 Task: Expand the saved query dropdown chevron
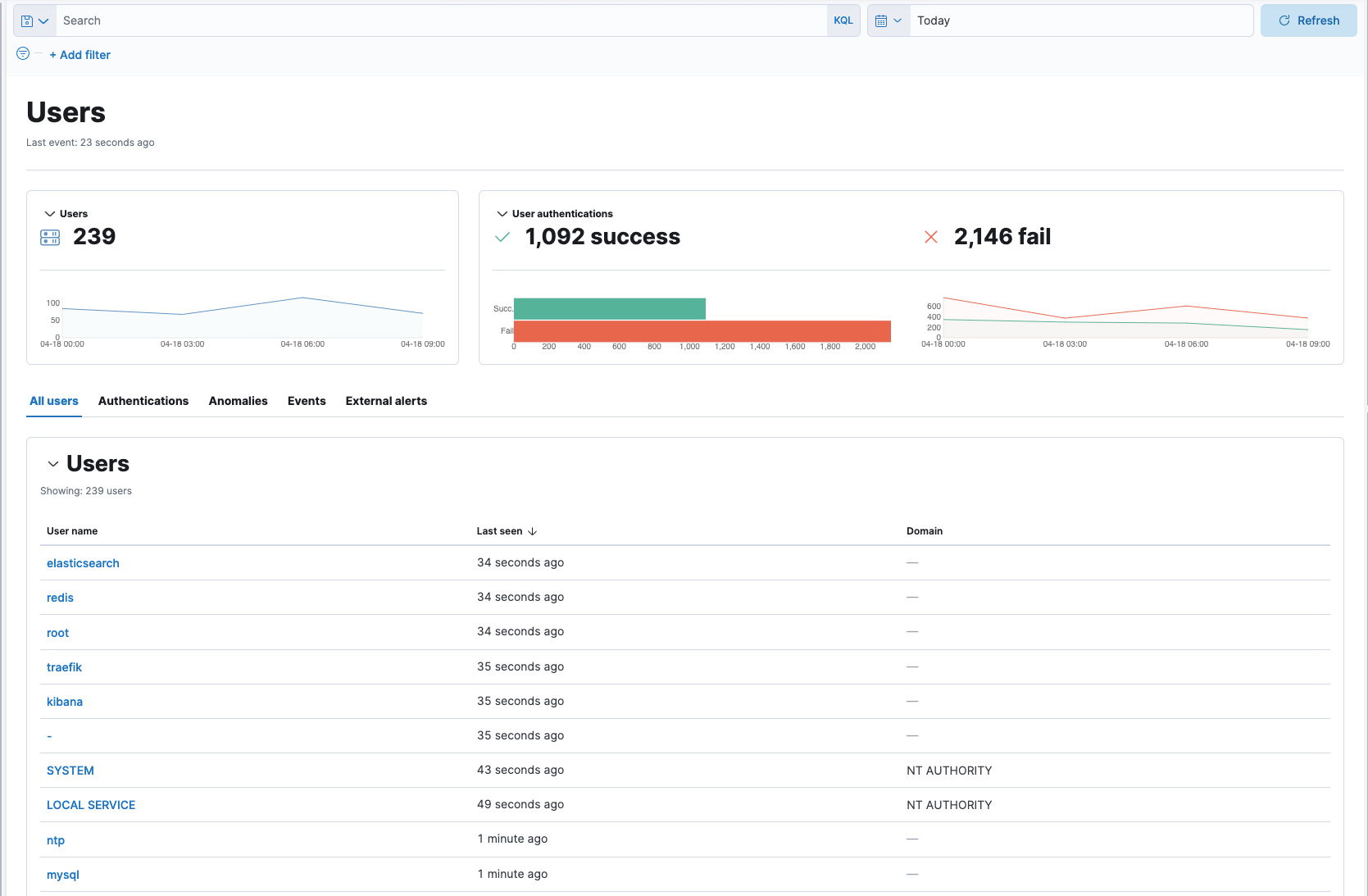point(45,20)
